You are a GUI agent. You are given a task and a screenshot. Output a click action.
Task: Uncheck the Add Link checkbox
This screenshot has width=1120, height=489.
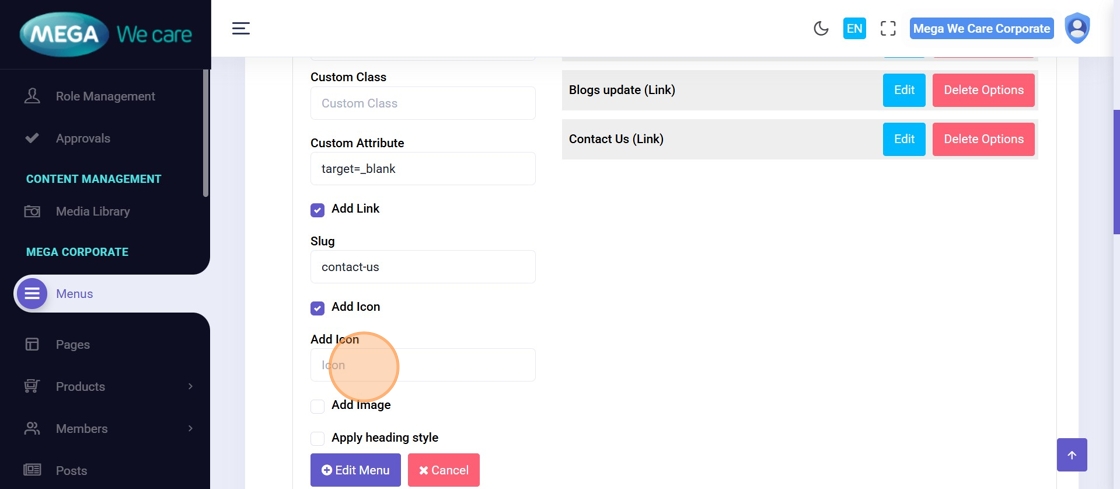[317, 210]
